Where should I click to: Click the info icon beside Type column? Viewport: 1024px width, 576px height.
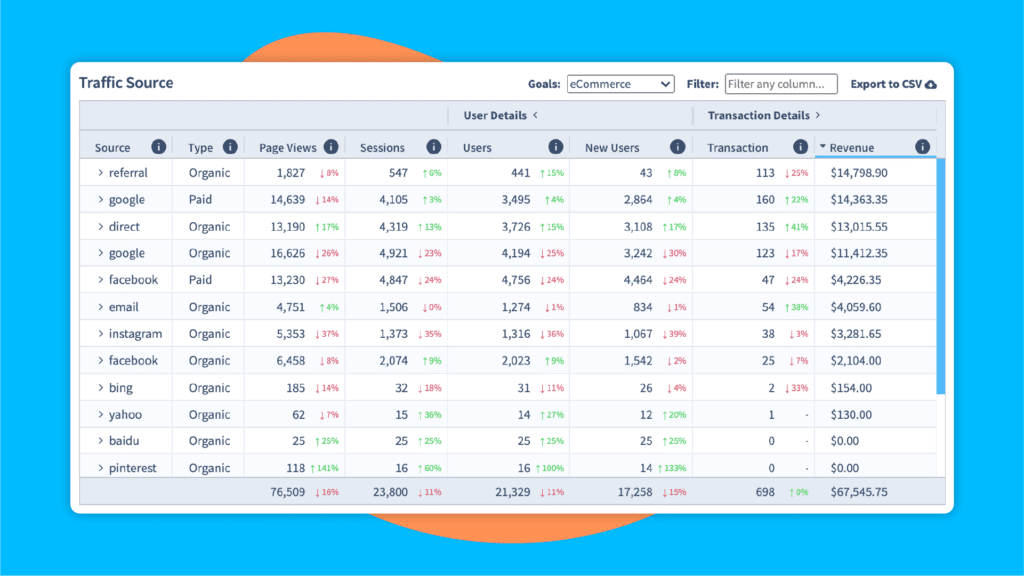[230, 147]
